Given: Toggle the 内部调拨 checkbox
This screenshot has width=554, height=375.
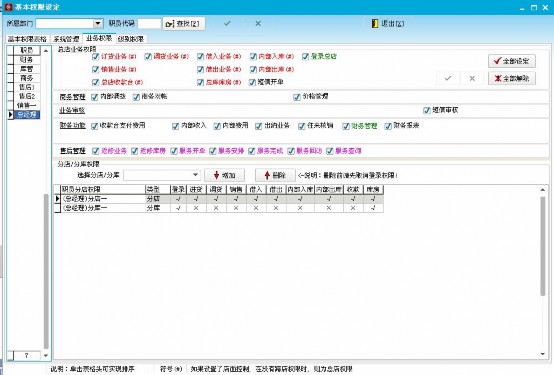Looking at the screenshot, I should coord(94,97).
